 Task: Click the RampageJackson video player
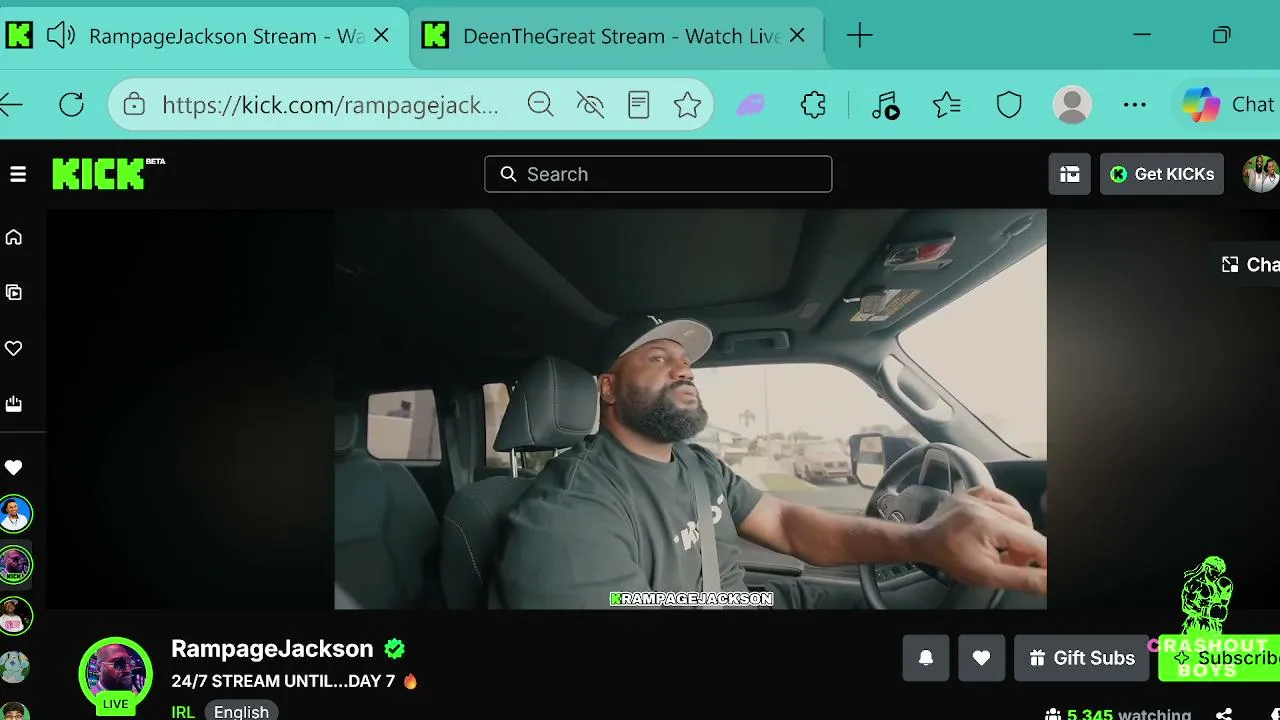point(690,409)
